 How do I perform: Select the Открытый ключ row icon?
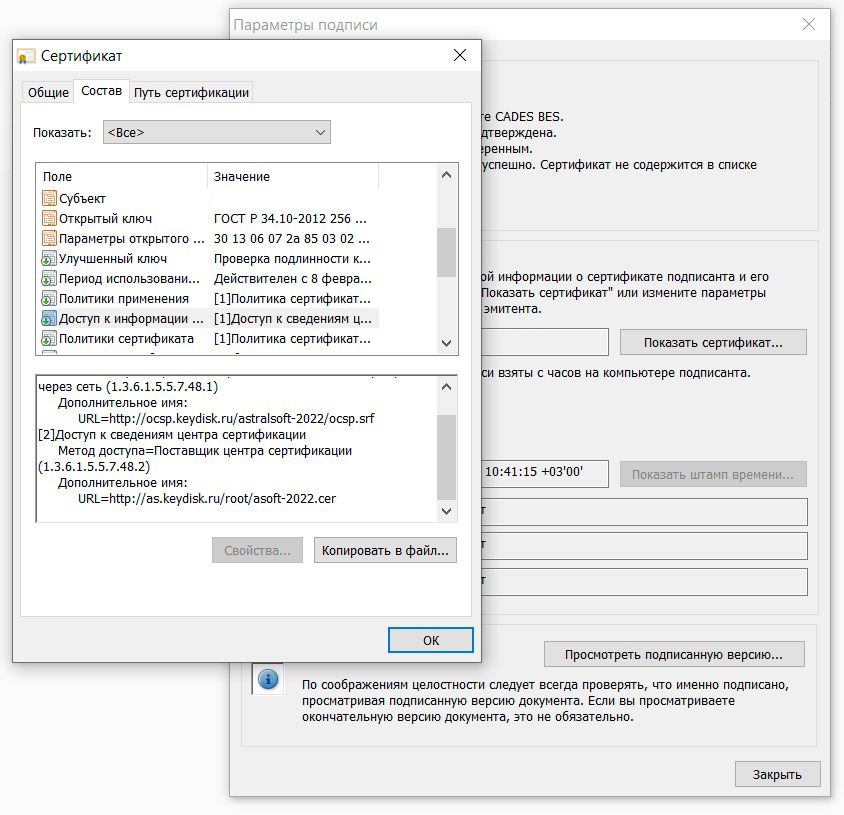[x=49, y=218]
